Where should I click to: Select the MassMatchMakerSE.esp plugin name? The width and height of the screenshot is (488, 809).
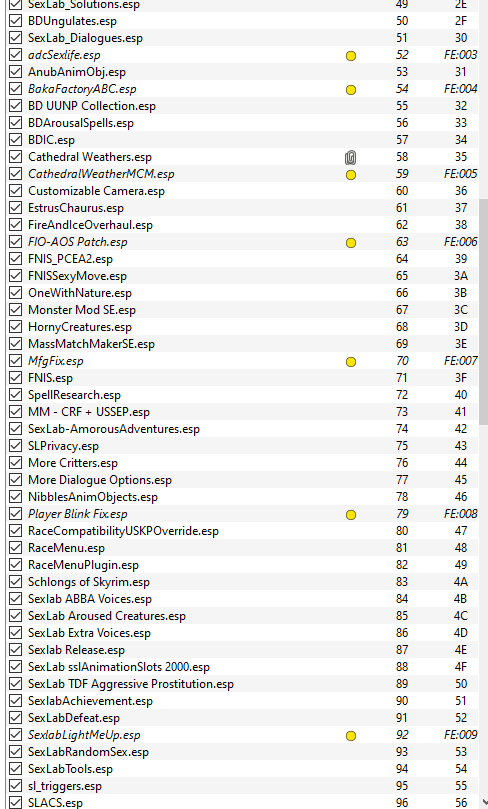(x=91, y=344)
